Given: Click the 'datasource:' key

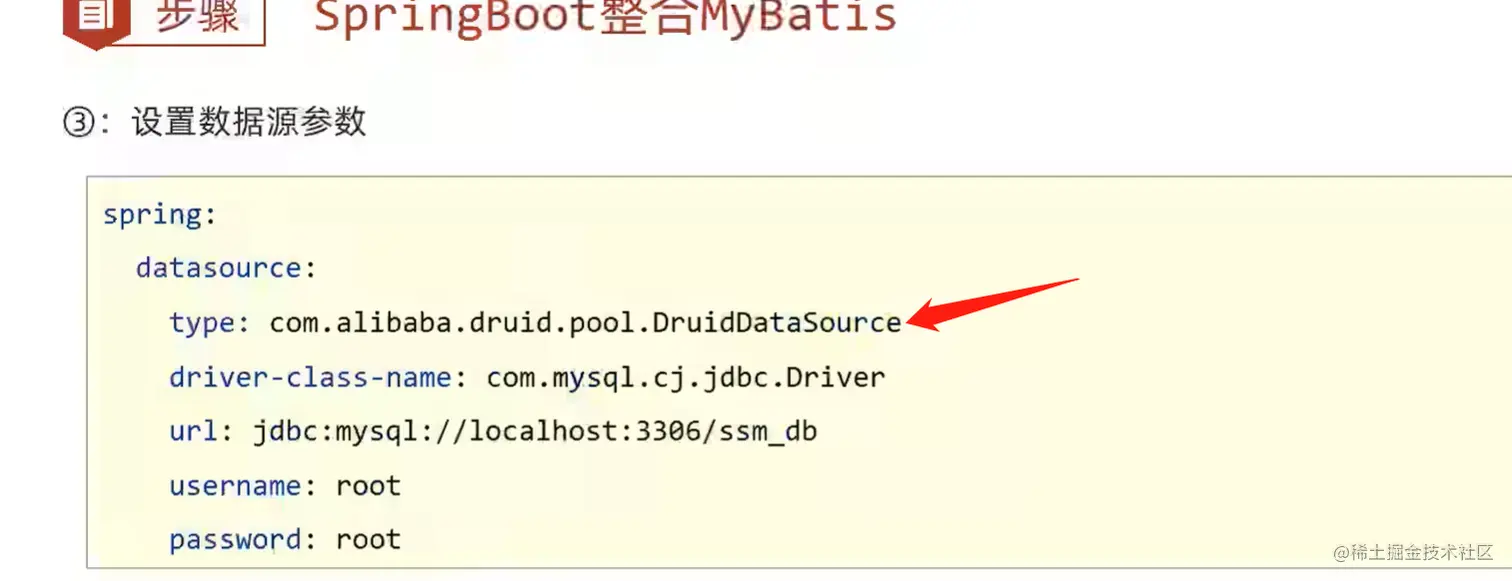Looking at the screenshot, I should [x=219, y=268].
